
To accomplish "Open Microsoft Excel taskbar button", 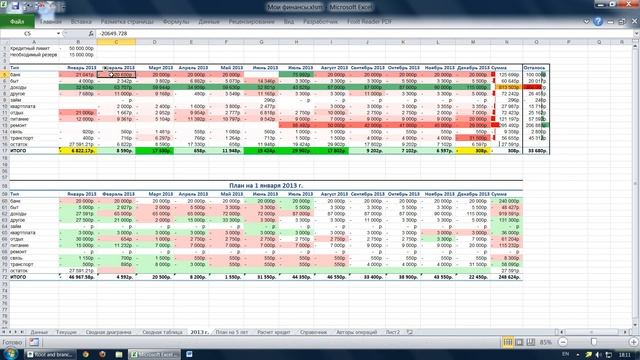I will coord(154,354).
